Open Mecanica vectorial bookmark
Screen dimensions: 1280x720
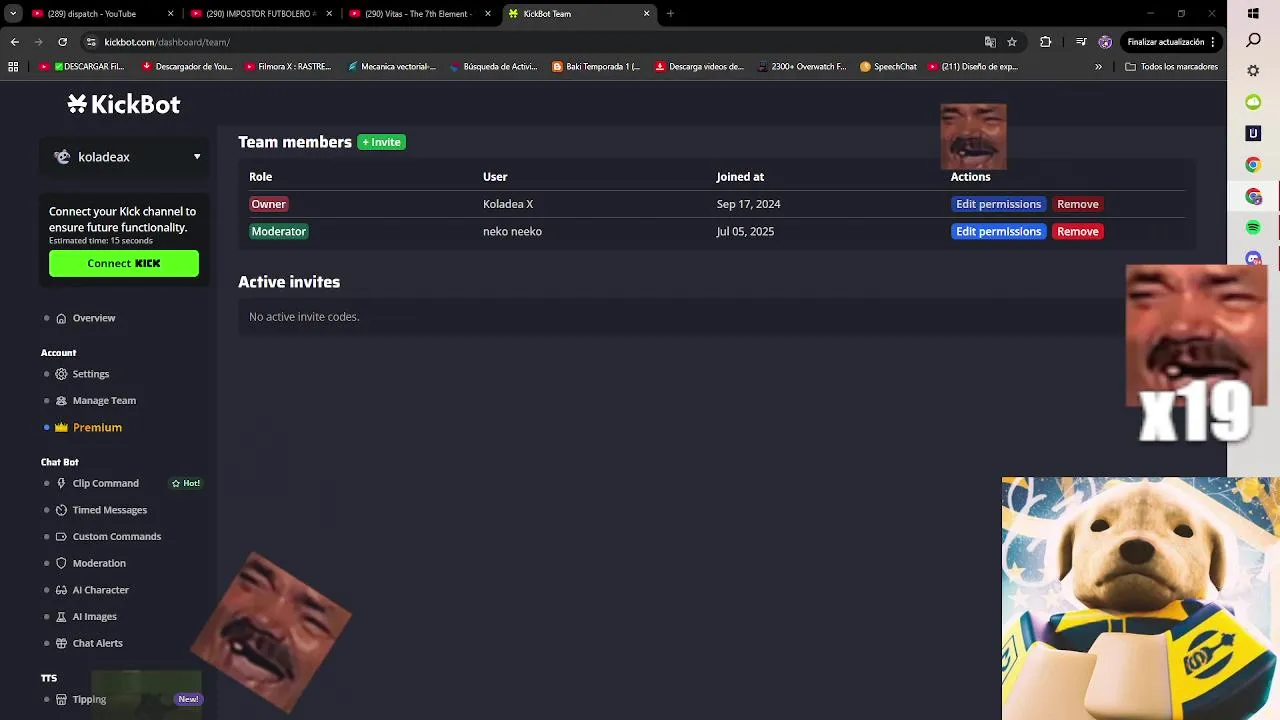pos(391,67)
